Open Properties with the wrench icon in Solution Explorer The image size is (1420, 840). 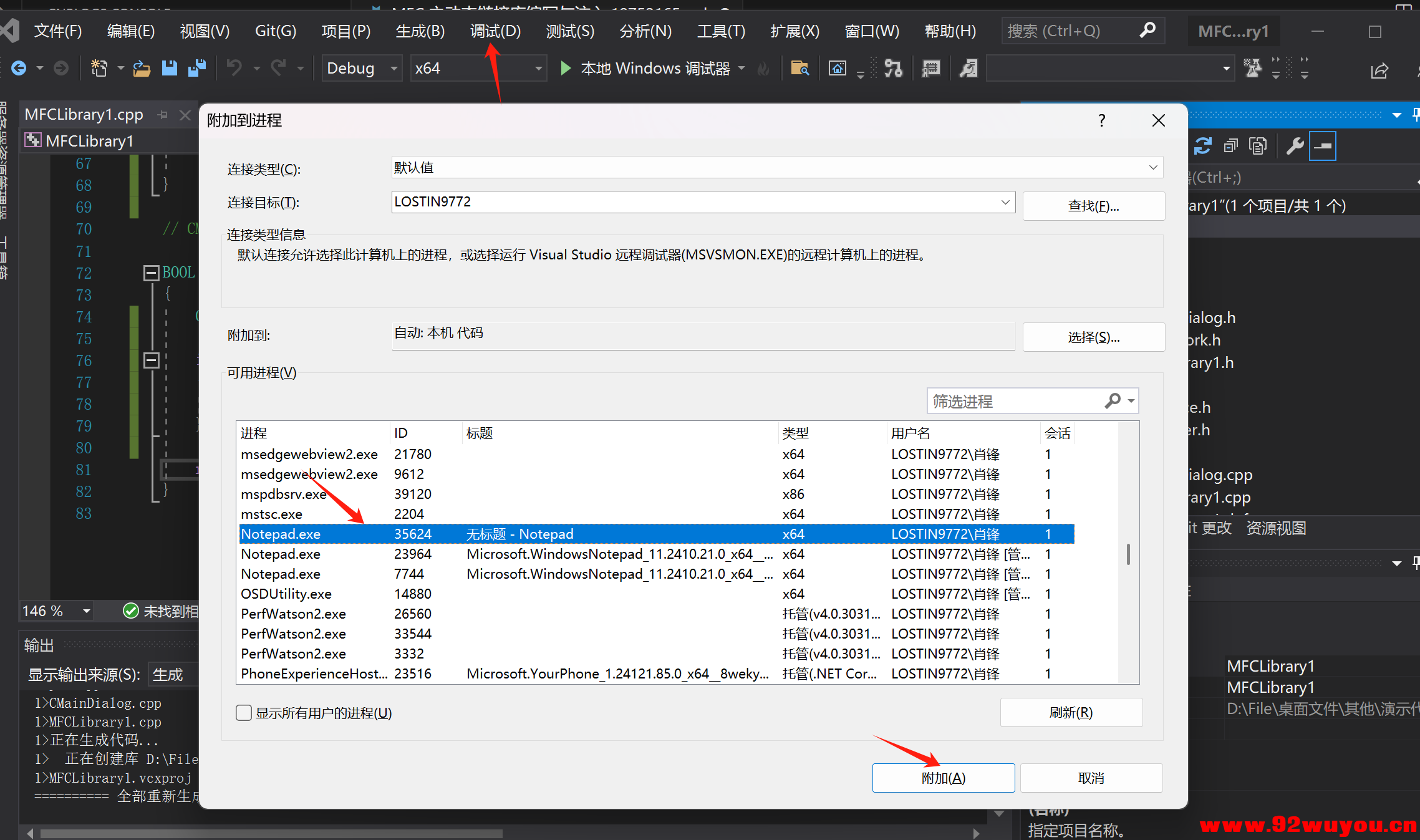1295,145
